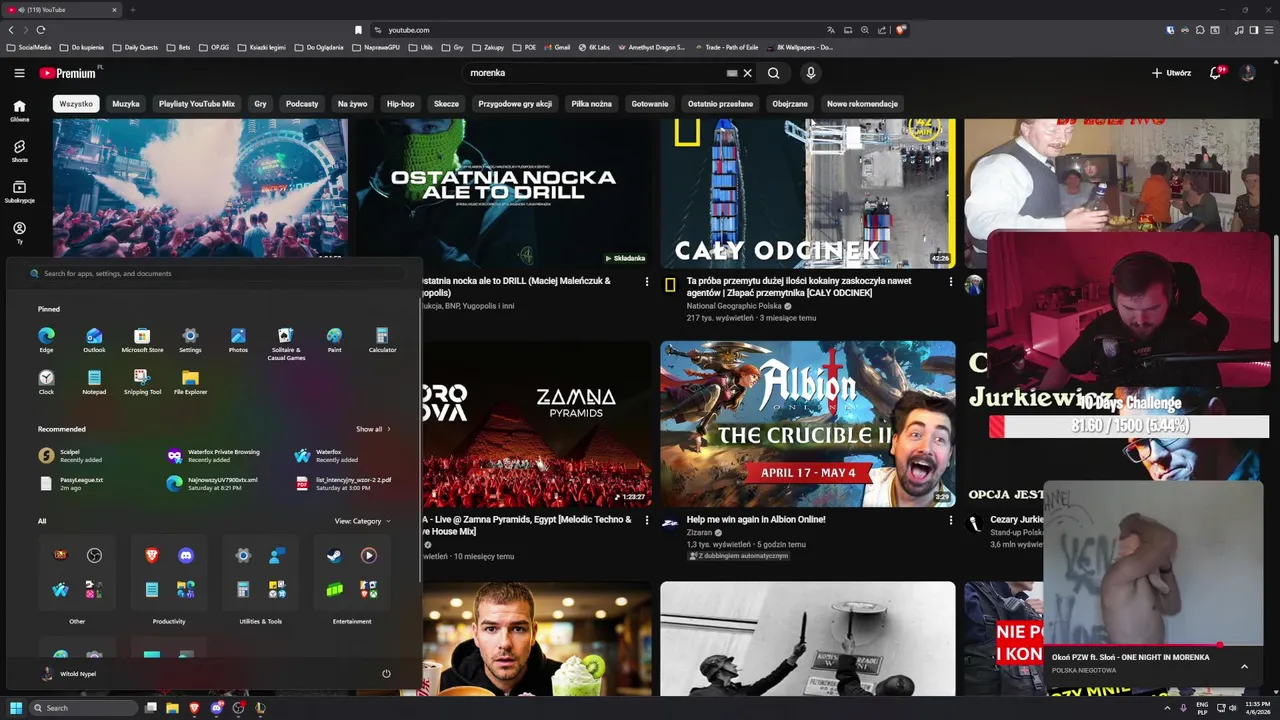
Task: Open Solitaire & Casual Games
Action: [286, 343]
